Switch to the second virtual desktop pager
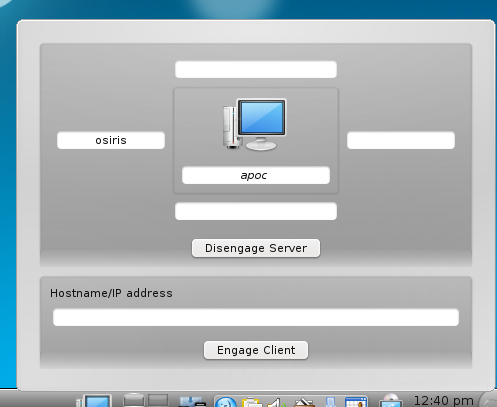Viewport: 497px width, 407px height. point(158,400)
